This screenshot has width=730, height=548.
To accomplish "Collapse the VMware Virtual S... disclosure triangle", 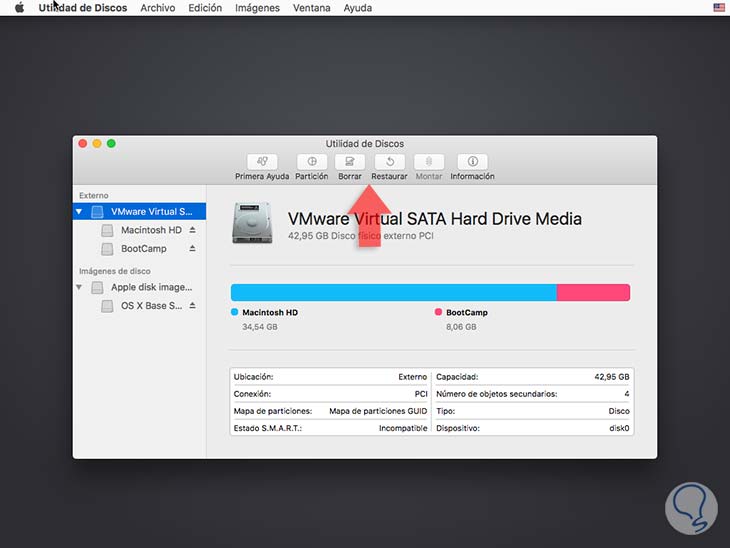I will point(79,212).
